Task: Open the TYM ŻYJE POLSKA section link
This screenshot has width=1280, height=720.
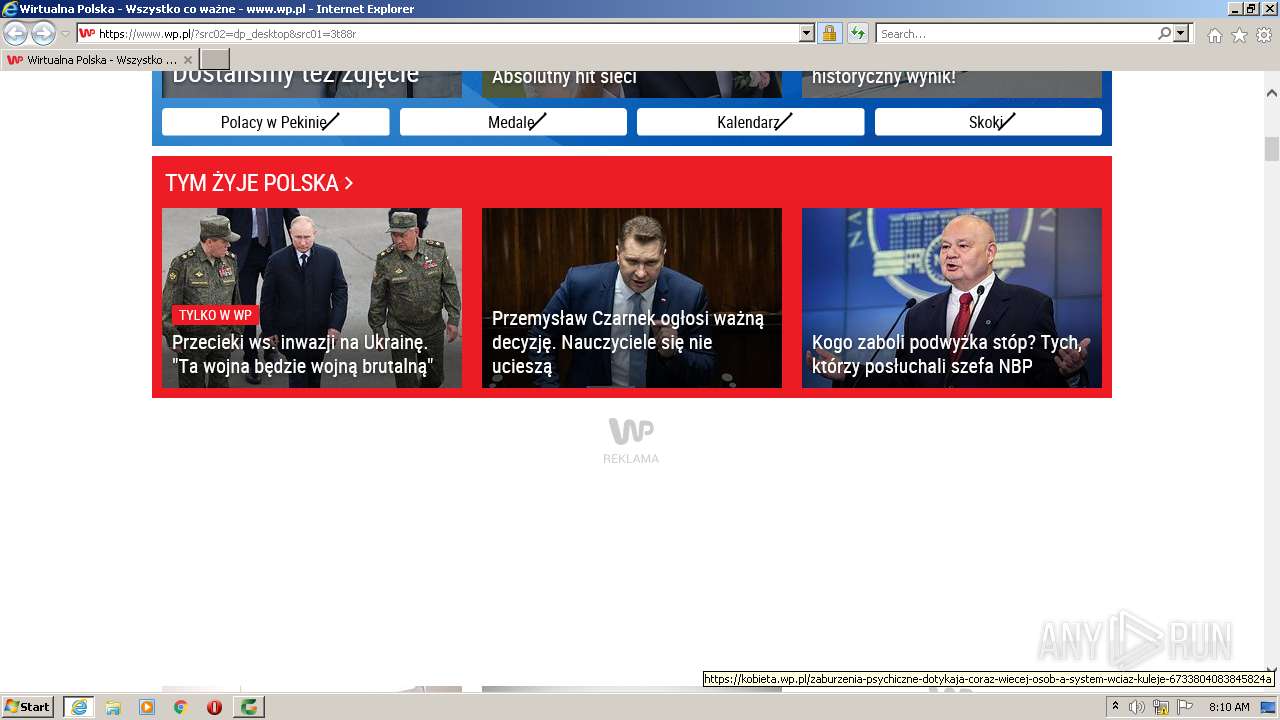Action: tap(259, 183)
